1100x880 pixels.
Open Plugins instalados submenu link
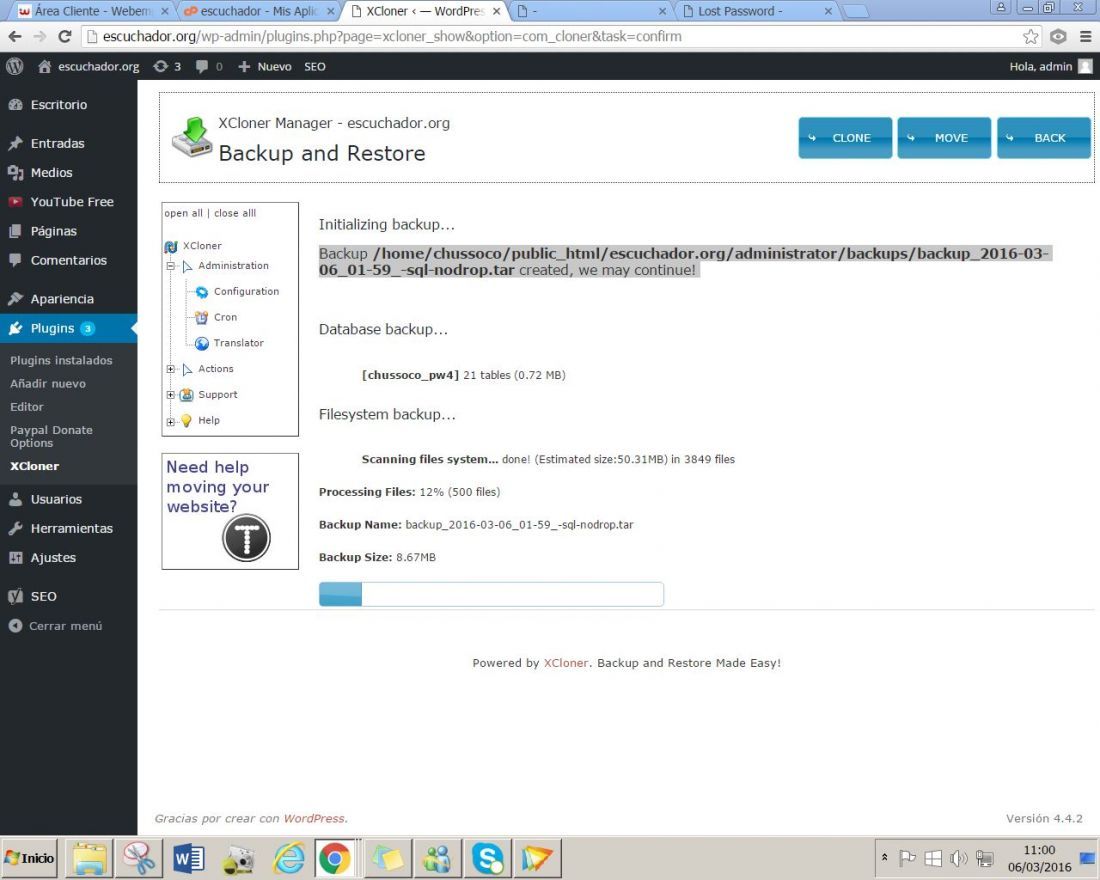[x=61, y=361]
